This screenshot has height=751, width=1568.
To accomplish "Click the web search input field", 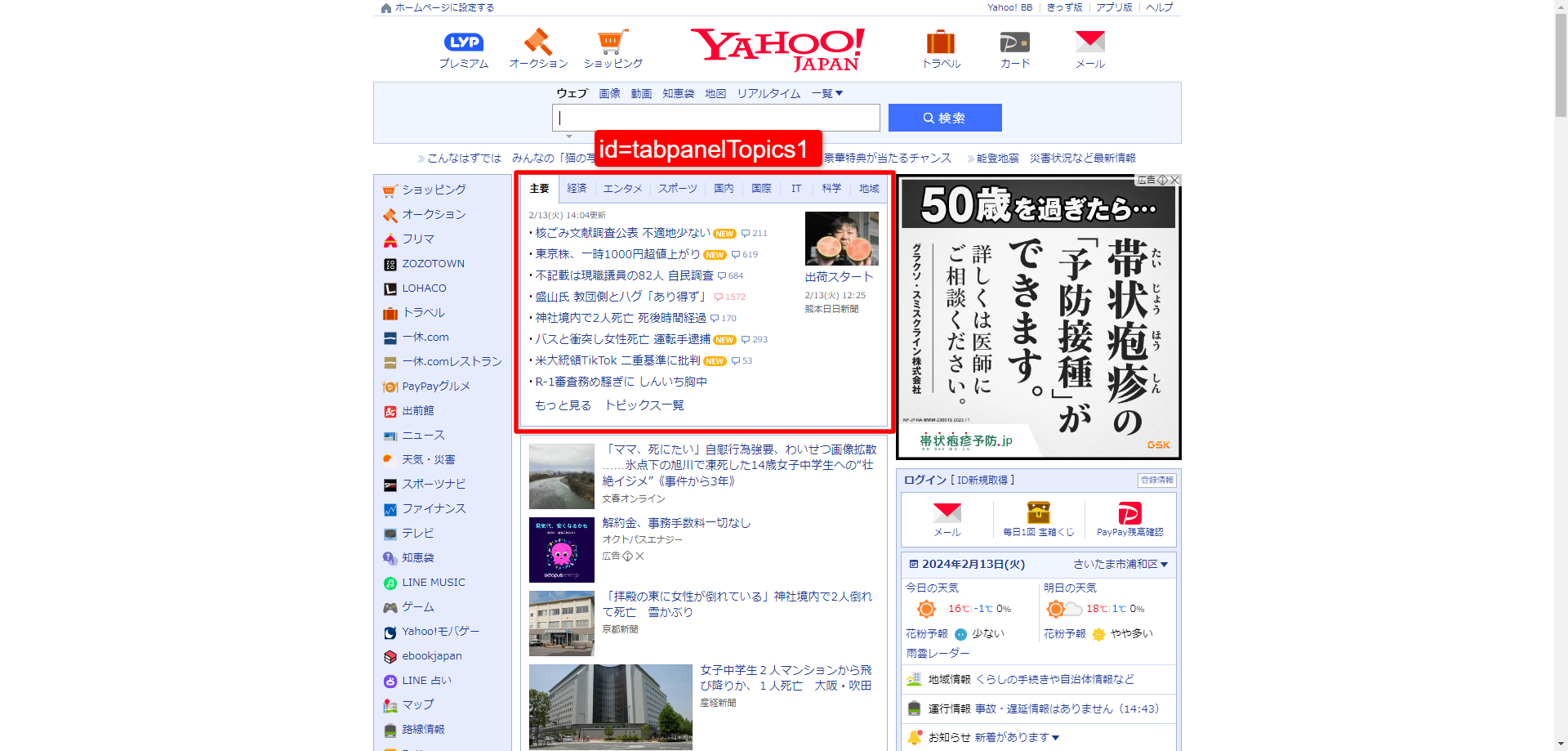I will [x=716, y=118].
